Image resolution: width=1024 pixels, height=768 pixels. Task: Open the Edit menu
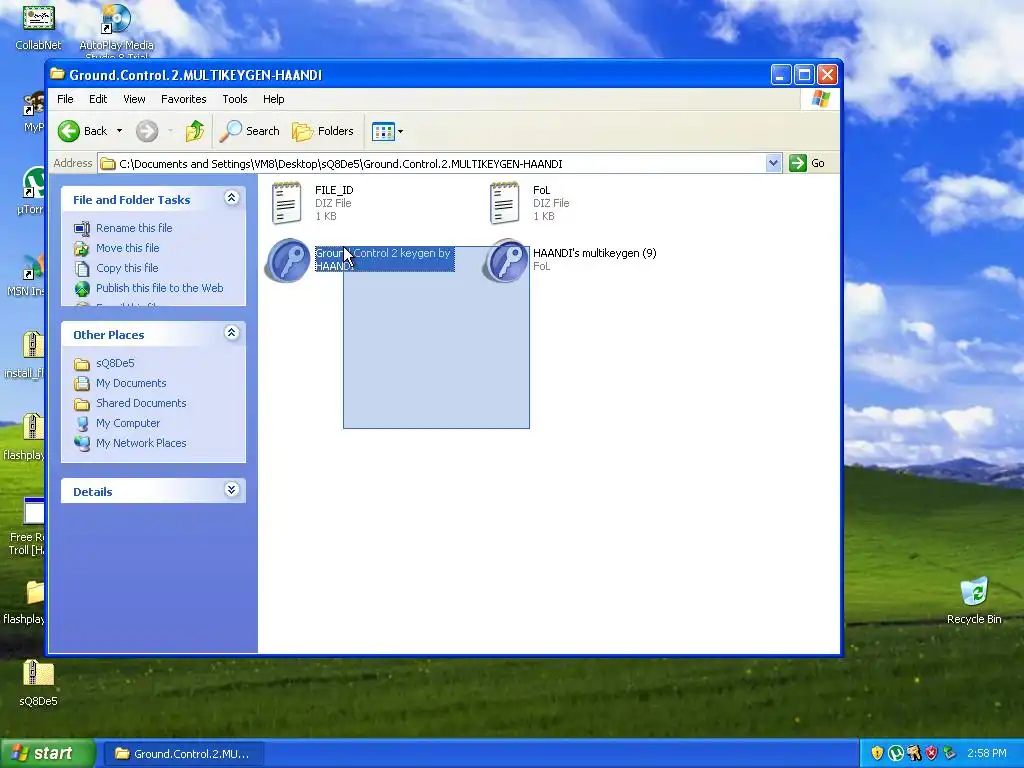(x=98, y=99)
